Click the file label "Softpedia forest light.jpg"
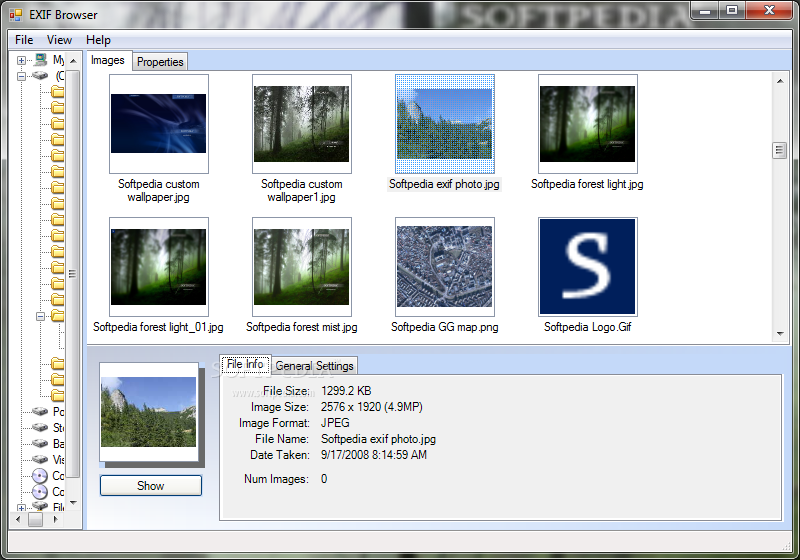Image resolution: width=800 pixels, height=560 pixels. tap(587, 184)
